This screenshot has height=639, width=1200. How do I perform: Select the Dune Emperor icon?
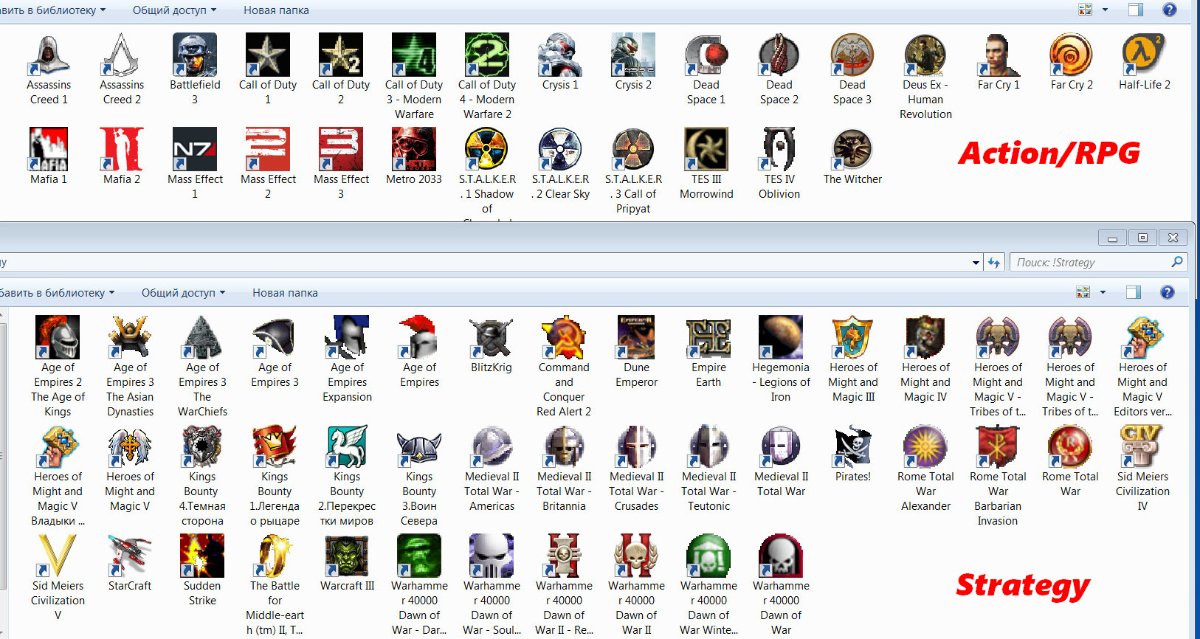(636, 339)
